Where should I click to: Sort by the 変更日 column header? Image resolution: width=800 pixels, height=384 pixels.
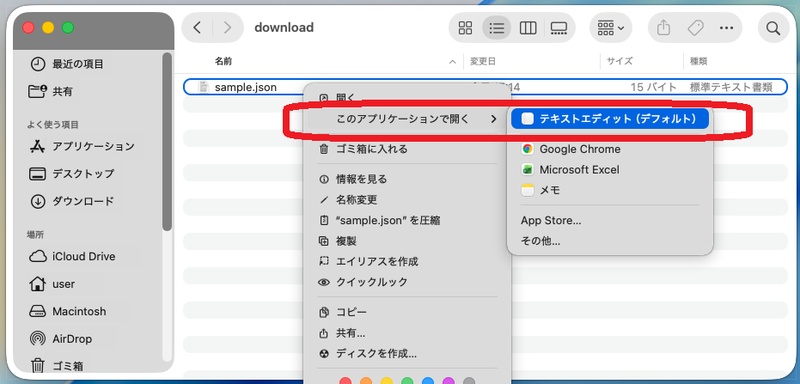tap(483, 61)
